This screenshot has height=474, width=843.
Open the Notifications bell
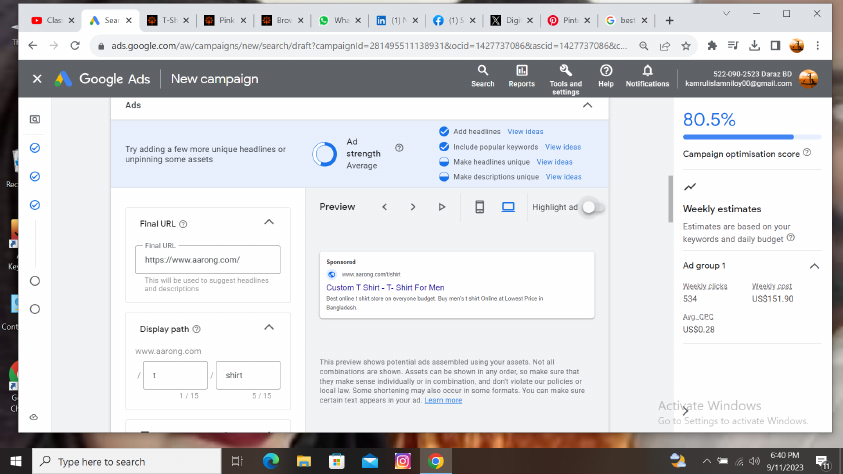tap(647, 76)
